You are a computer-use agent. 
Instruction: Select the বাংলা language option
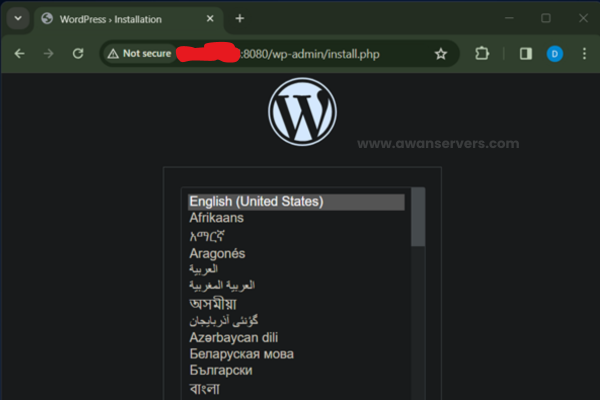coord(296,389)
